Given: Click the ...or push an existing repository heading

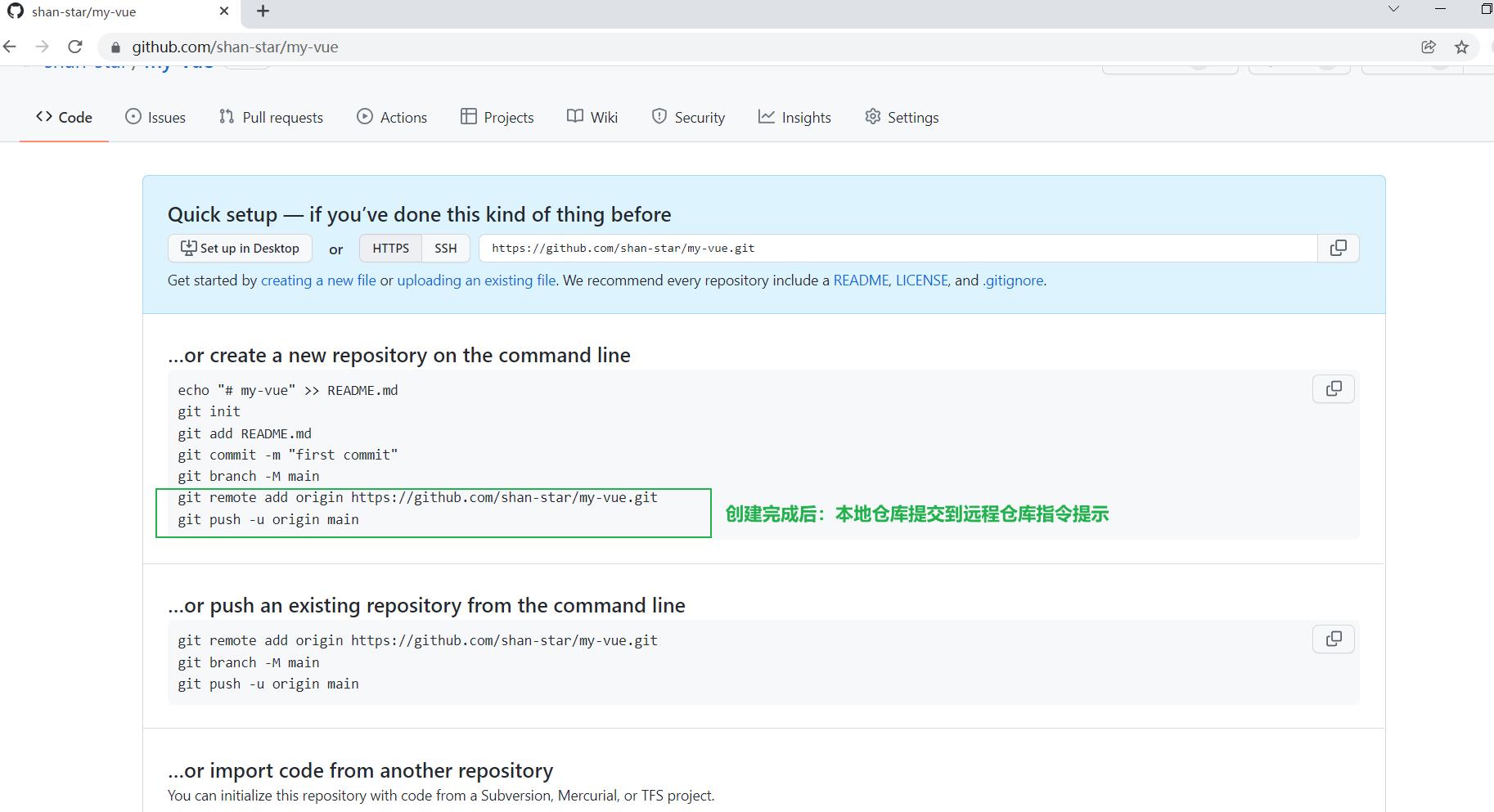Looking at the screenshot, I should [x=426, y=605].
